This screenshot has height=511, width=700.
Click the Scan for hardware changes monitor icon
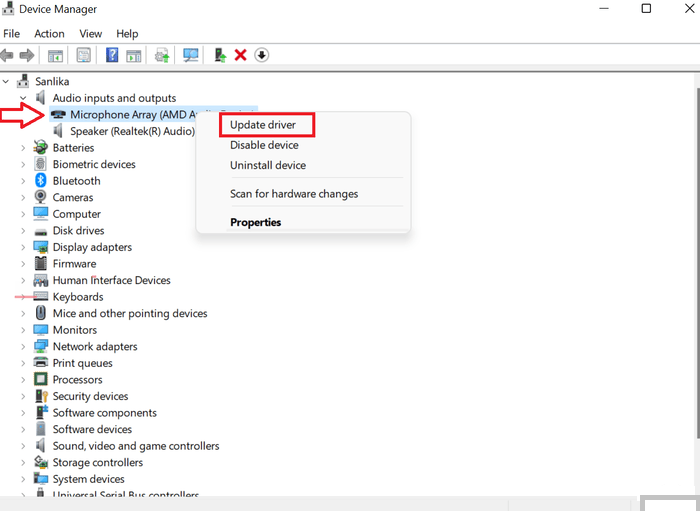click(x=191, y=55)
